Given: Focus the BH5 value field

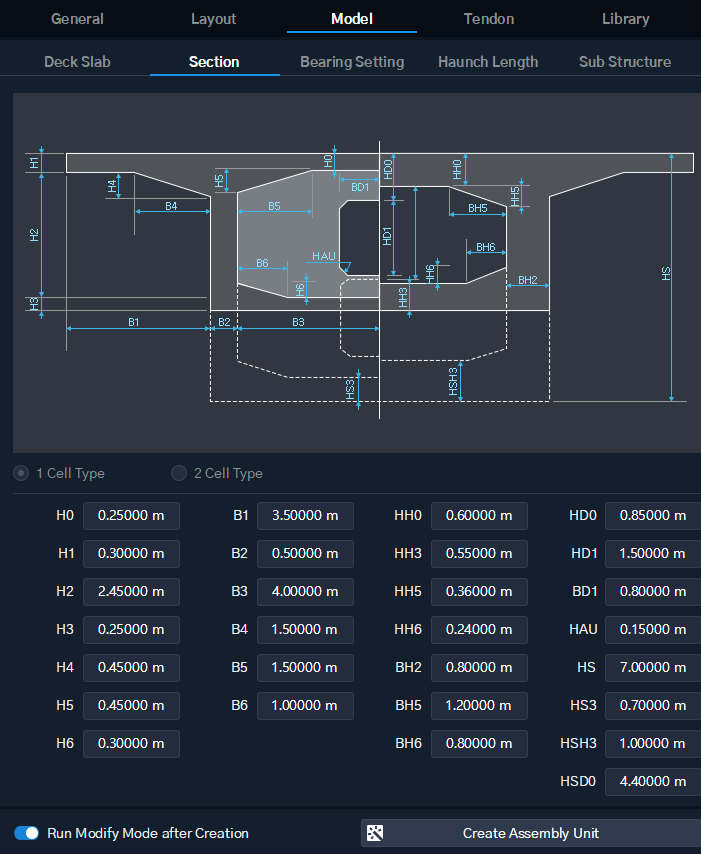Looking at the screenshot, I should [x=479, y=706].
